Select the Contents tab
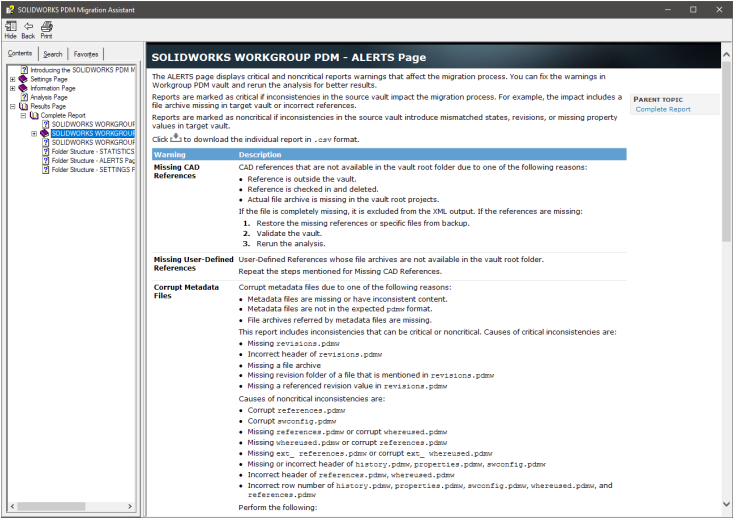734x519 pixels. [x=20, y=54]
